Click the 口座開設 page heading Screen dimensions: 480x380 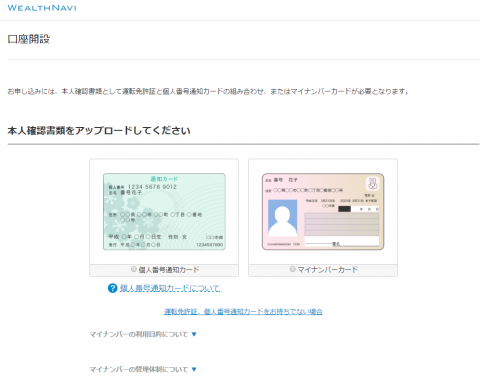pos(29,39)
